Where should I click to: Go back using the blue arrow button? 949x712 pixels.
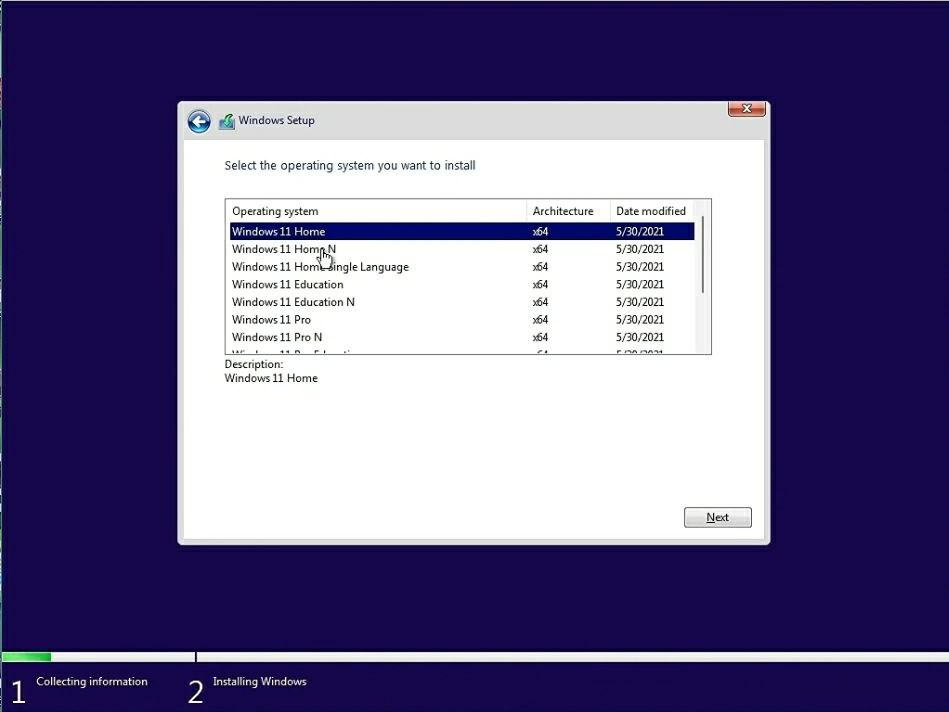click(x=199, y=121)
